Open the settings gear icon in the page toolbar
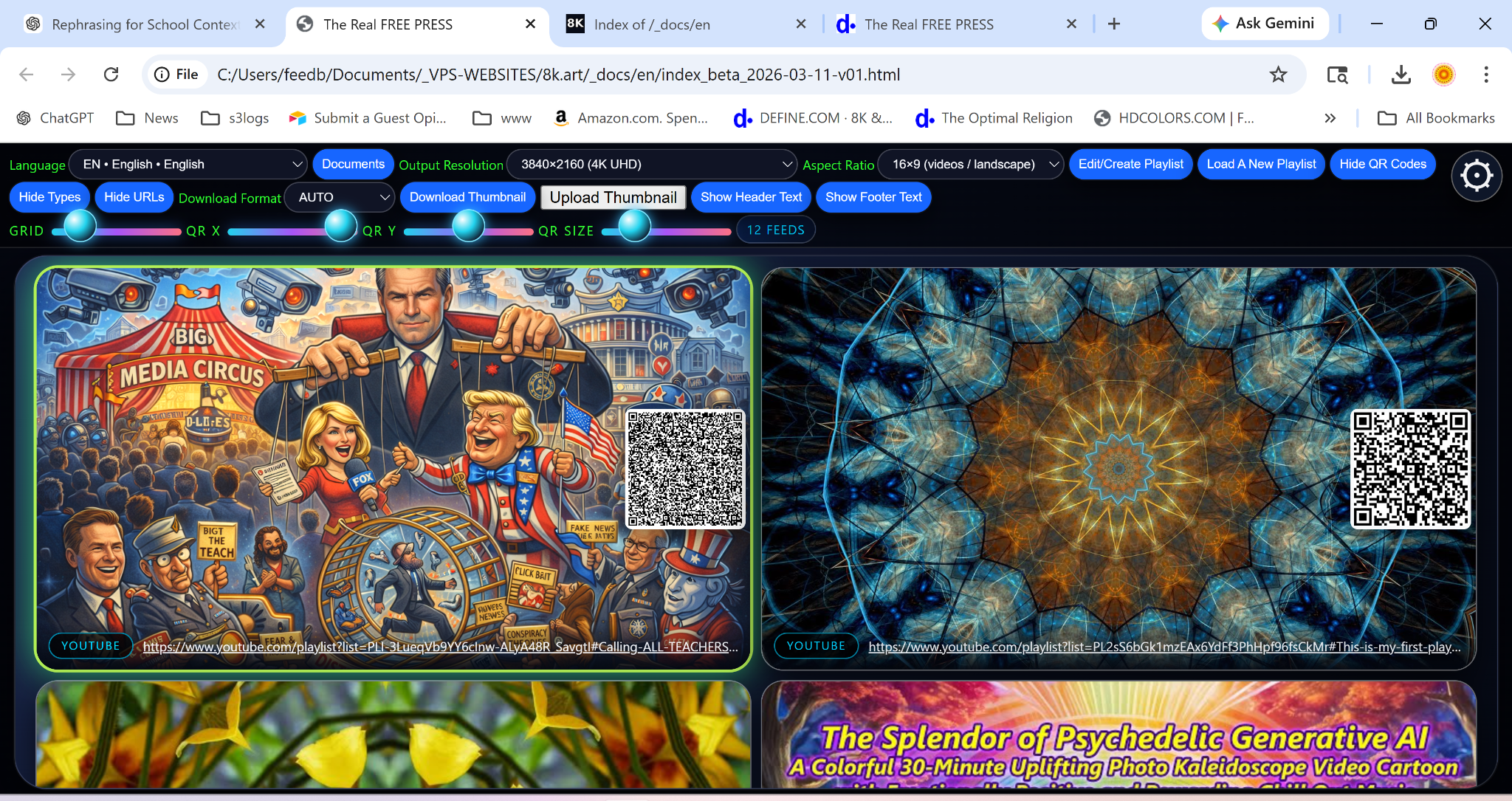The image size is (1512, 801). click(1477, 176)
